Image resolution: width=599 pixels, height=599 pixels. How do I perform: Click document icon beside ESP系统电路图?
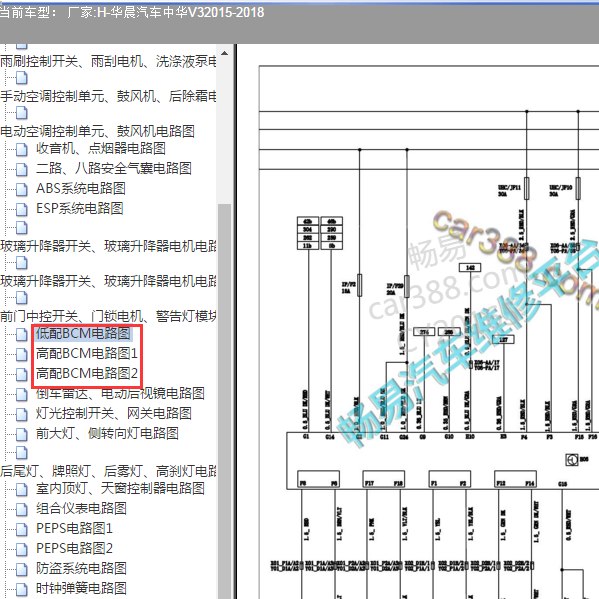[22, 209]
